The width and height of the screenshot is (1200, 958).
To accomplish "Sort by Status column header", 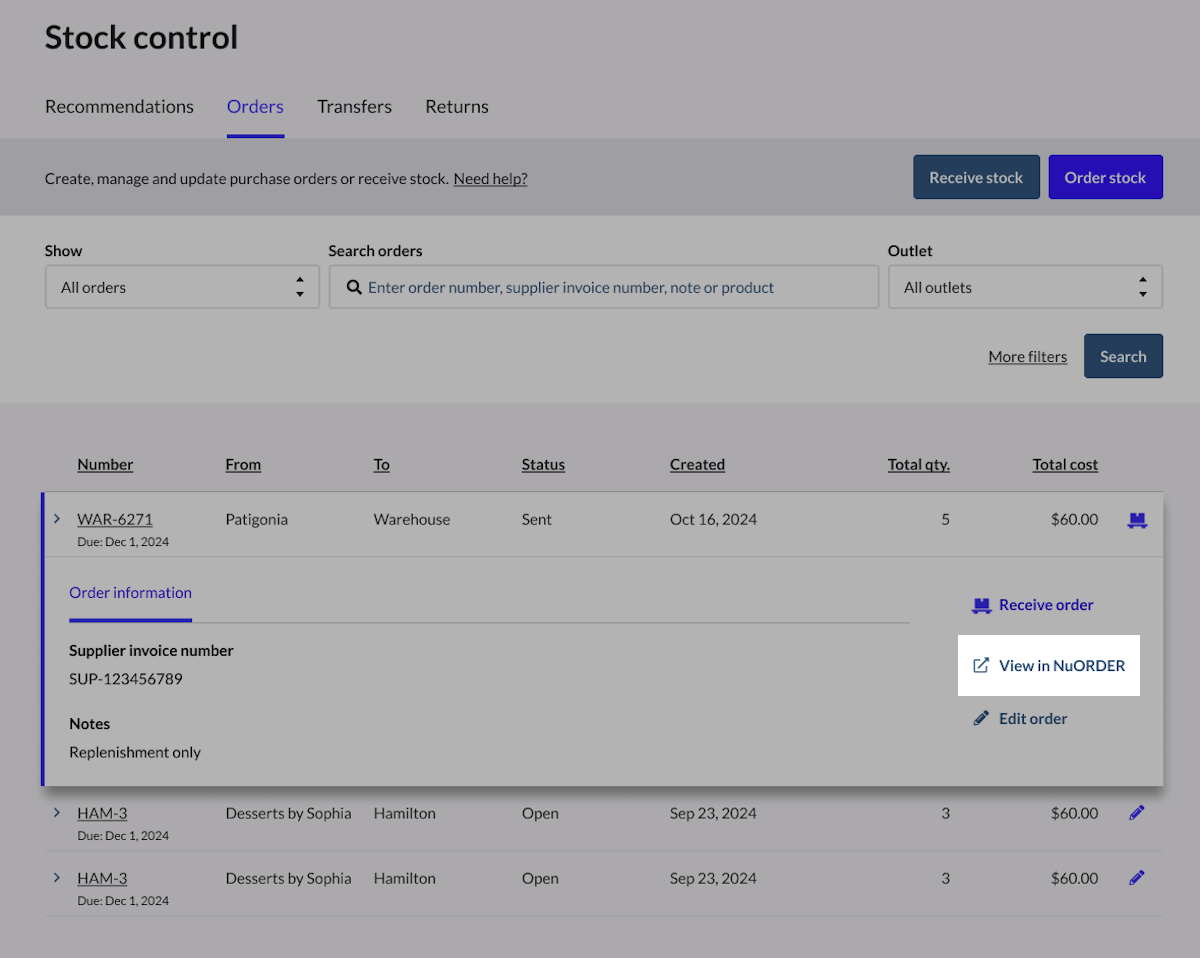I will coord(543,465).
